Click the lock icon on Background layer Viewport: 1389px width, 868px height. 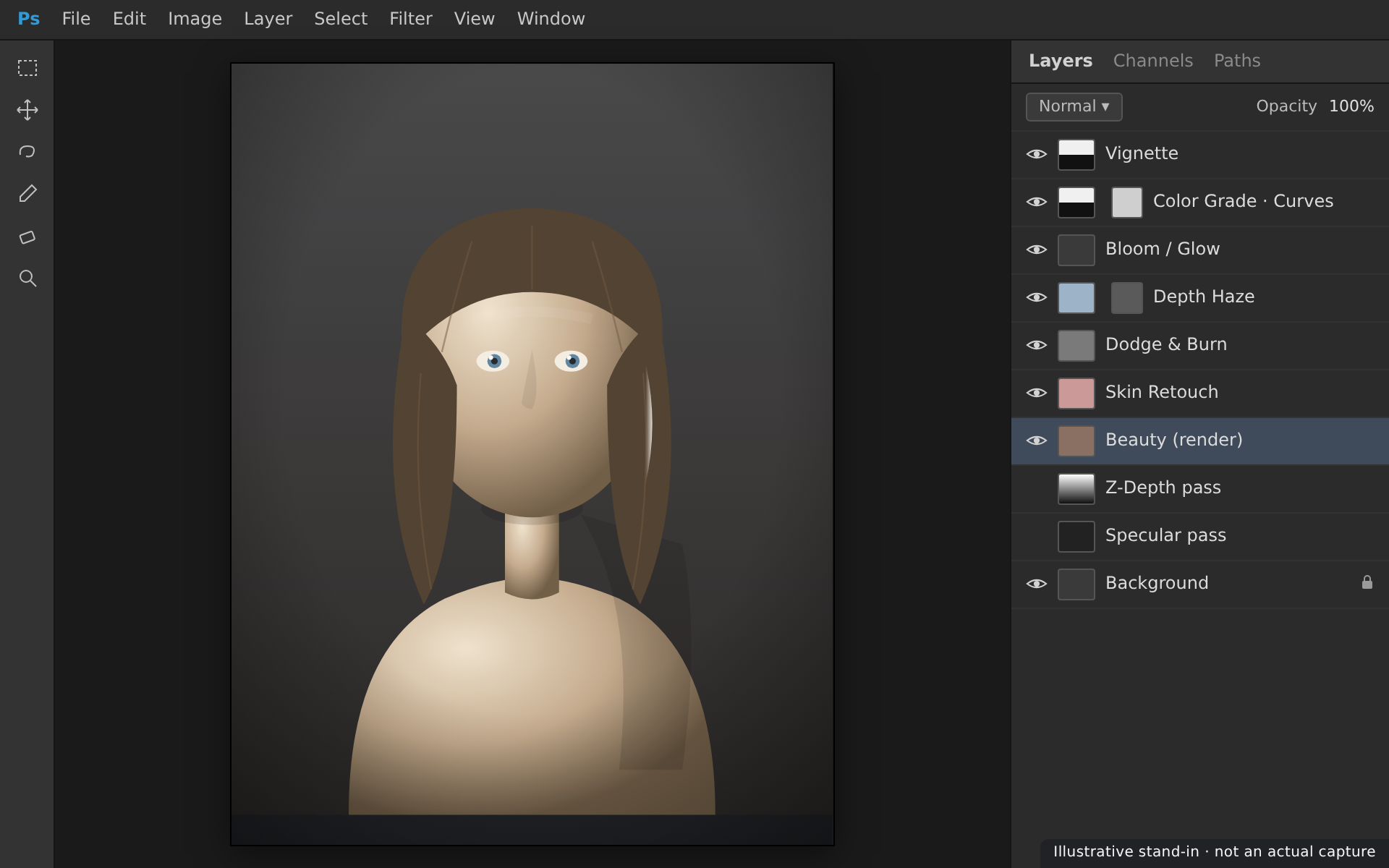tap(1367, 582)
